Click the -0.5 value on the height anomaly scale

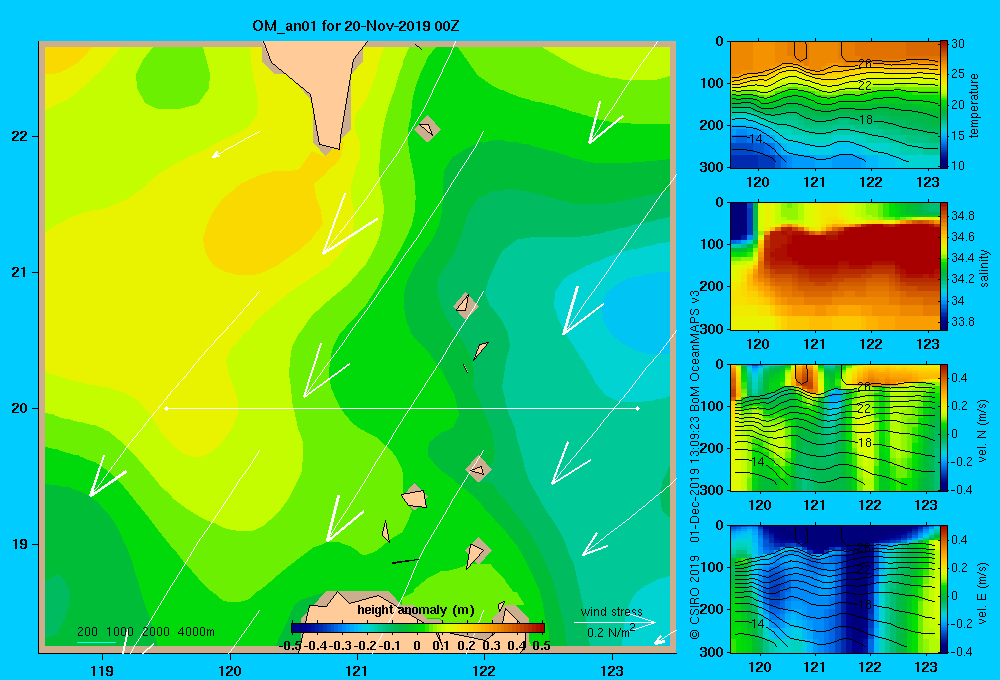(x=290, y=646)
